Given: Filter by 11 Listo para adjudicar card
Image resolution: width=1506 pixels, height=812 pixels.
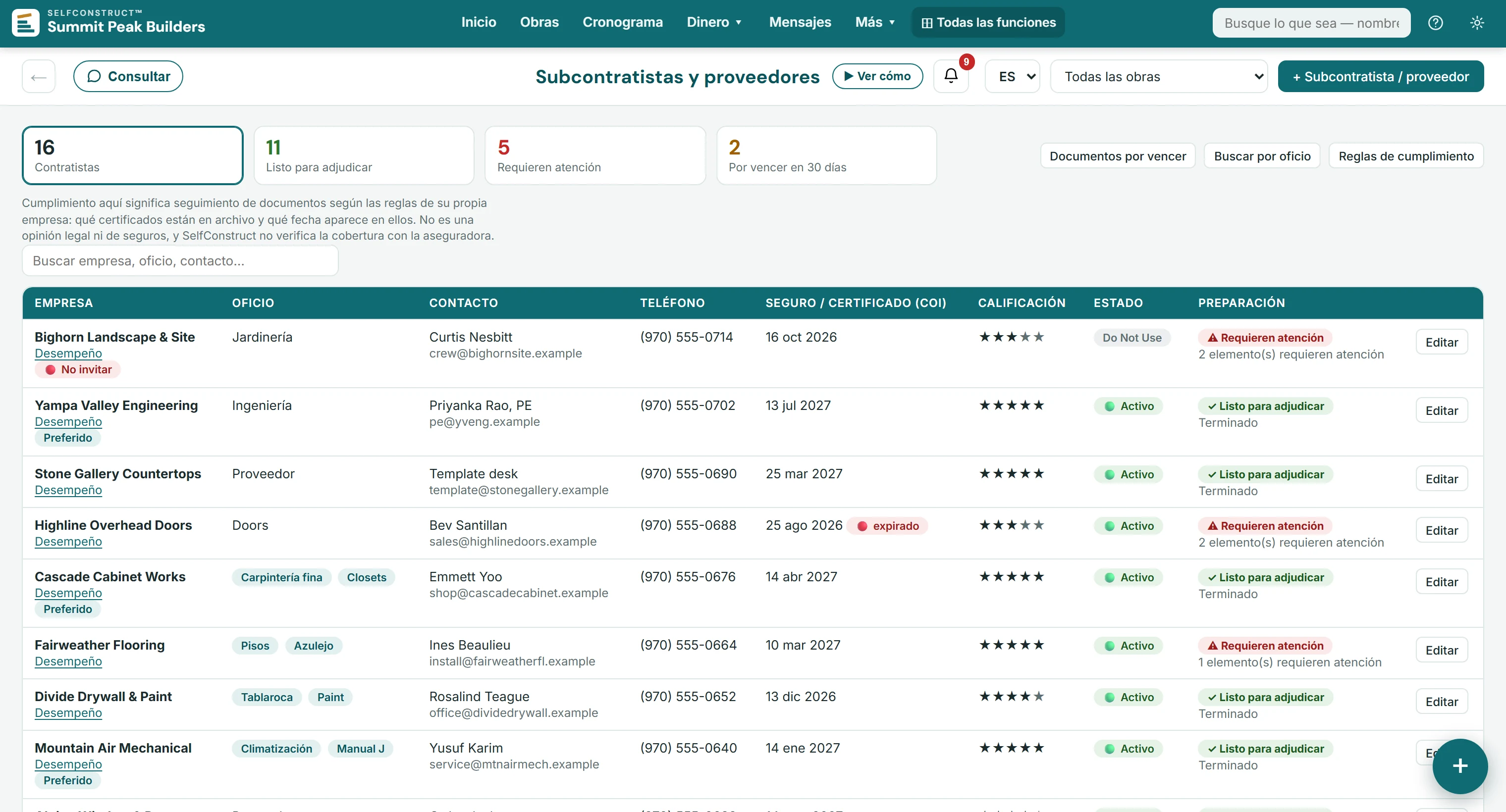Looking at the screenshot, I should click(364, 155).
